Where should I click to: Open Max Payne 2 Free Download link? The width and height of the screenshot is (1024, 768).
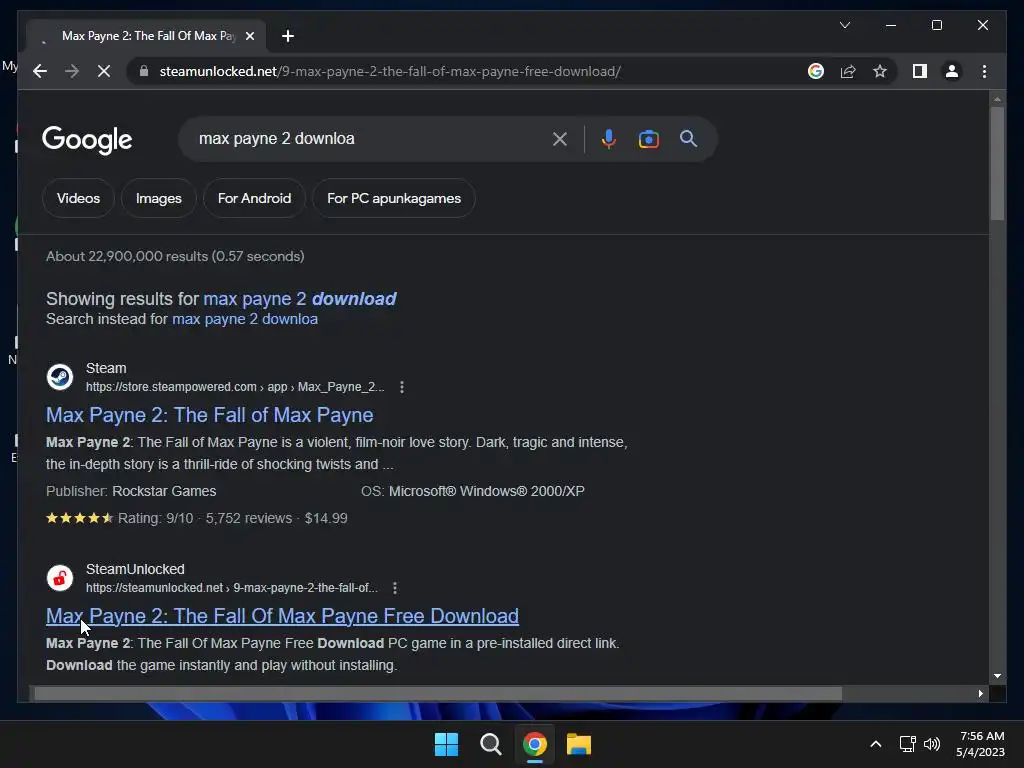click(282, 616)
